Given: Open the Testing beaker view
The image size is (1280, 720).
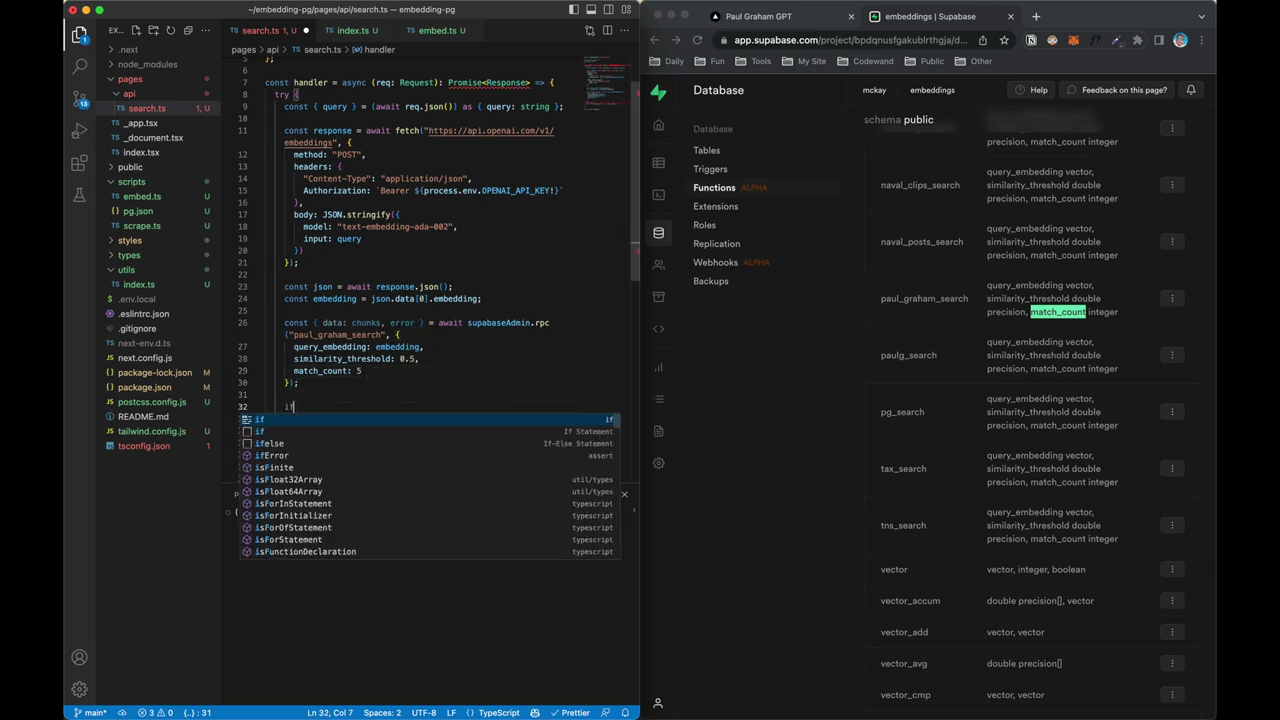Looking at the screenshot, I should (x=80, y=195).
